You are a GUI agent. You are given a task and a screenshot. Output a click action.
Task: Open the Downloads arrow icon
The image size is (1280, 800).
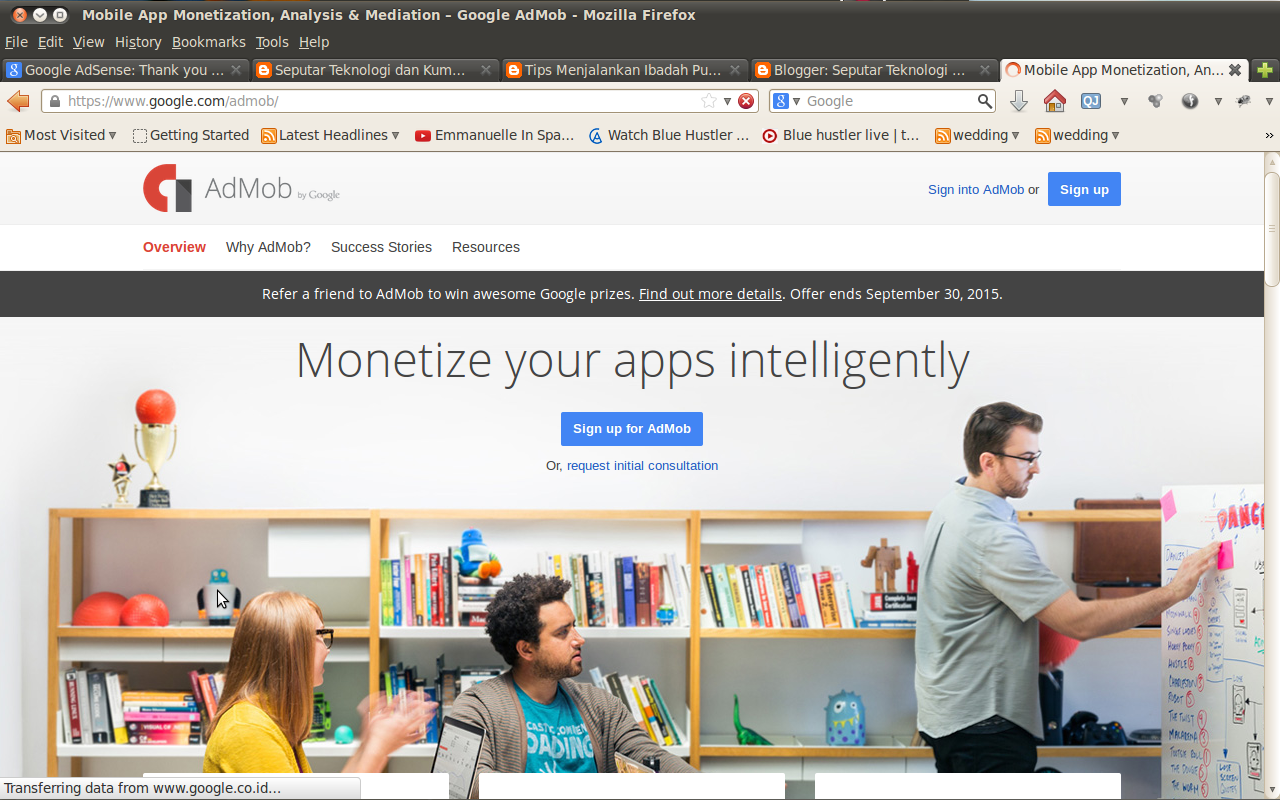[x=1019, y=101]
